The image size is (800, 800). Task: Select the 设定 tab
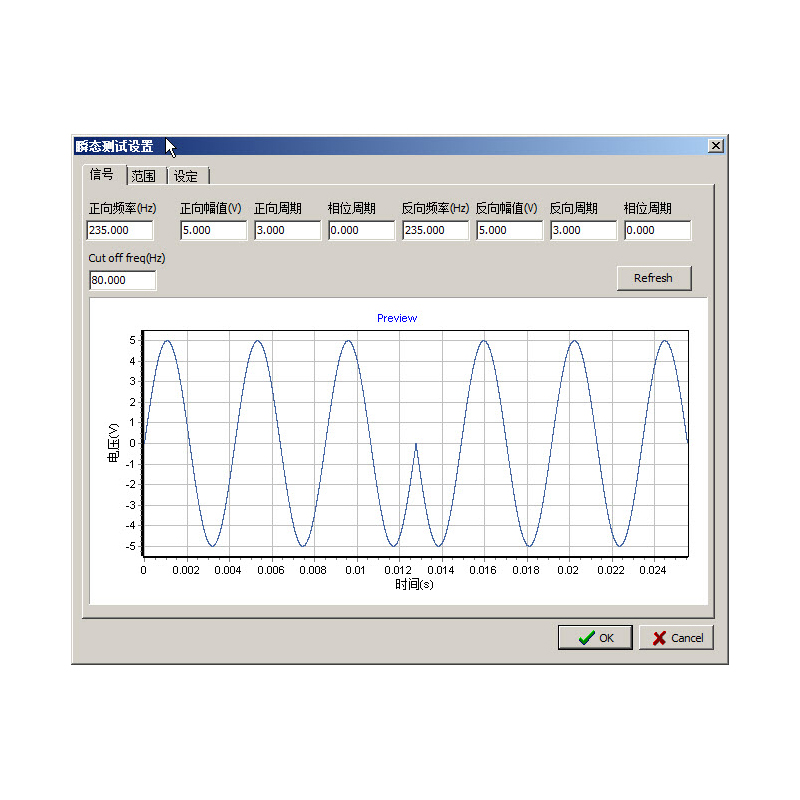coord(186,177)
